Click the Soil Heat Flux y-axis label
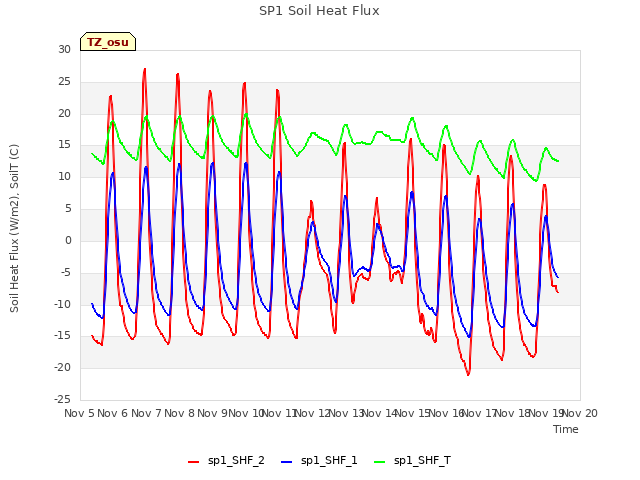This screenshot has height=480, width=640. pos(14,228)
